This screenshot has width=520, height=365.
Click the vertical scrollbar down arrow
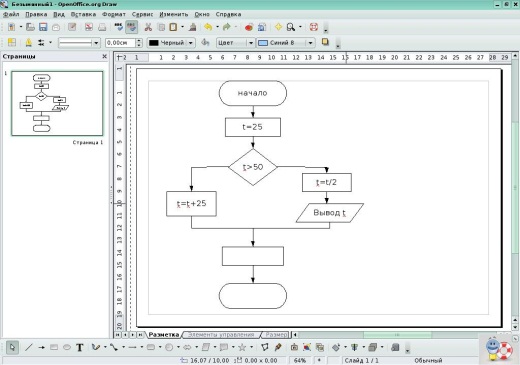pyautogui.click(x=515, y=327)
